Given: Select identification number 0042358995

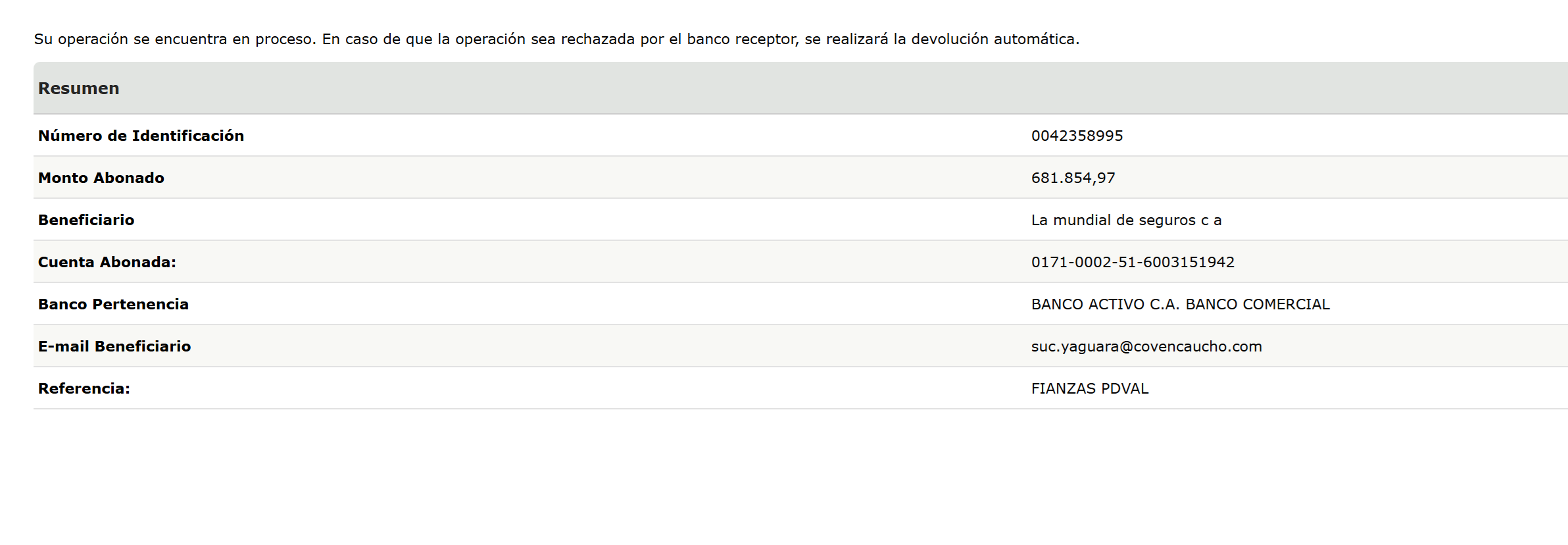Looking at the screenshot, I should [x=1077, y=136].
